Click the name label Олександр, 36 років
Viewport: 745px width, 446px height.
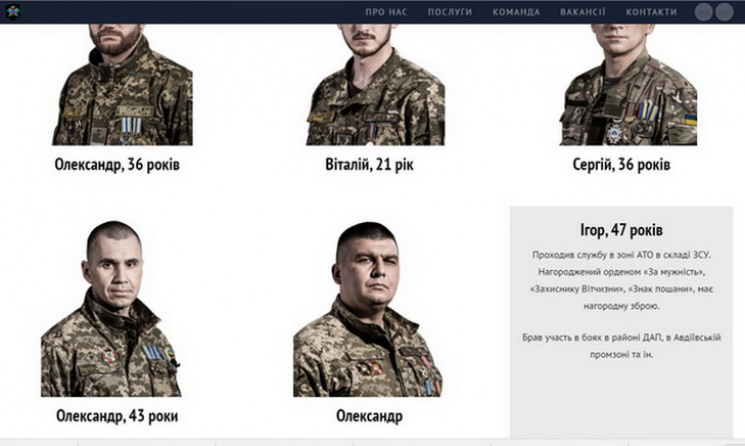117,165
